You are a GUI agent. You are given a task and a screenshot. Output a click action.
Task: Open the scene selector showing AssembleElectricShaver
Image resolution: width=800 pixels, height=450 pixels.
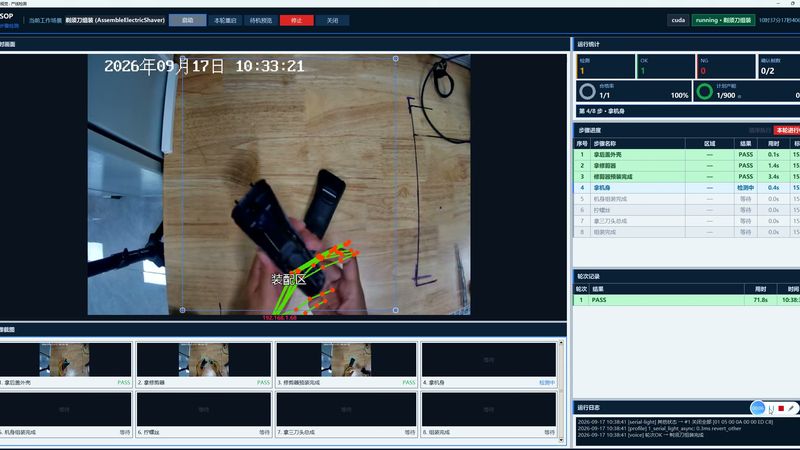pyautogui.click(x=115, y=20)
